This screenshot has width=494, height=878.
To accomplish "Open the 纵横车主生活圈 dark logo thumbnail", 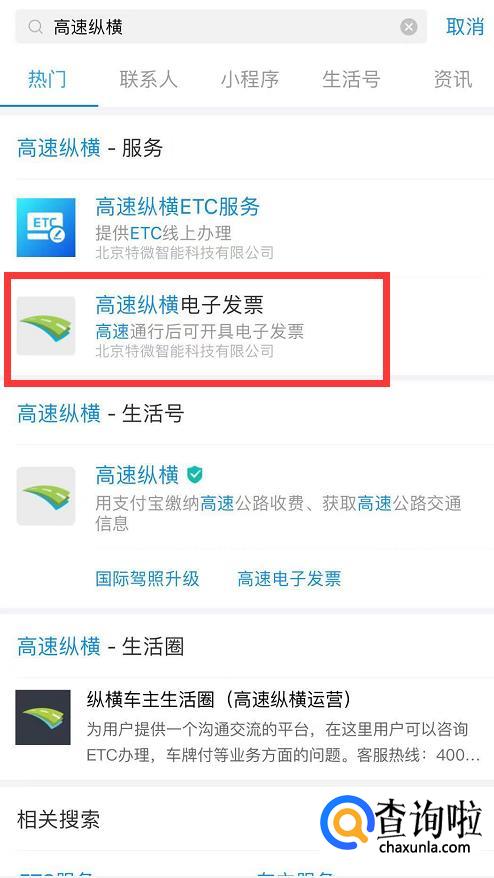I will pyautogui.click(x=43, y=717).
